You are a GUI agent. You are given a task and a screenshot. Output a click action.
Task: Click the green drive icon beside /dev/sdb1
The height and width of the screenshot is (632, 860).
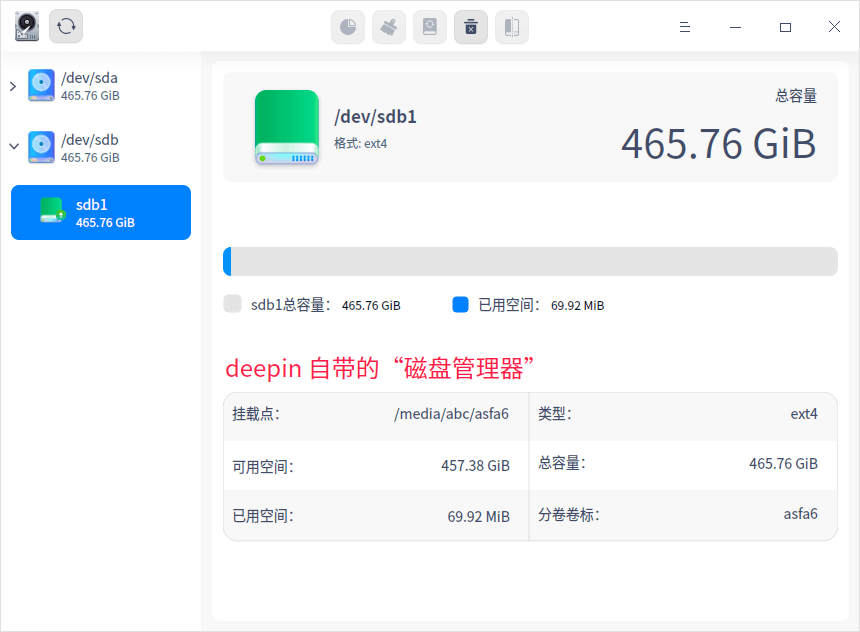[286, 127]
